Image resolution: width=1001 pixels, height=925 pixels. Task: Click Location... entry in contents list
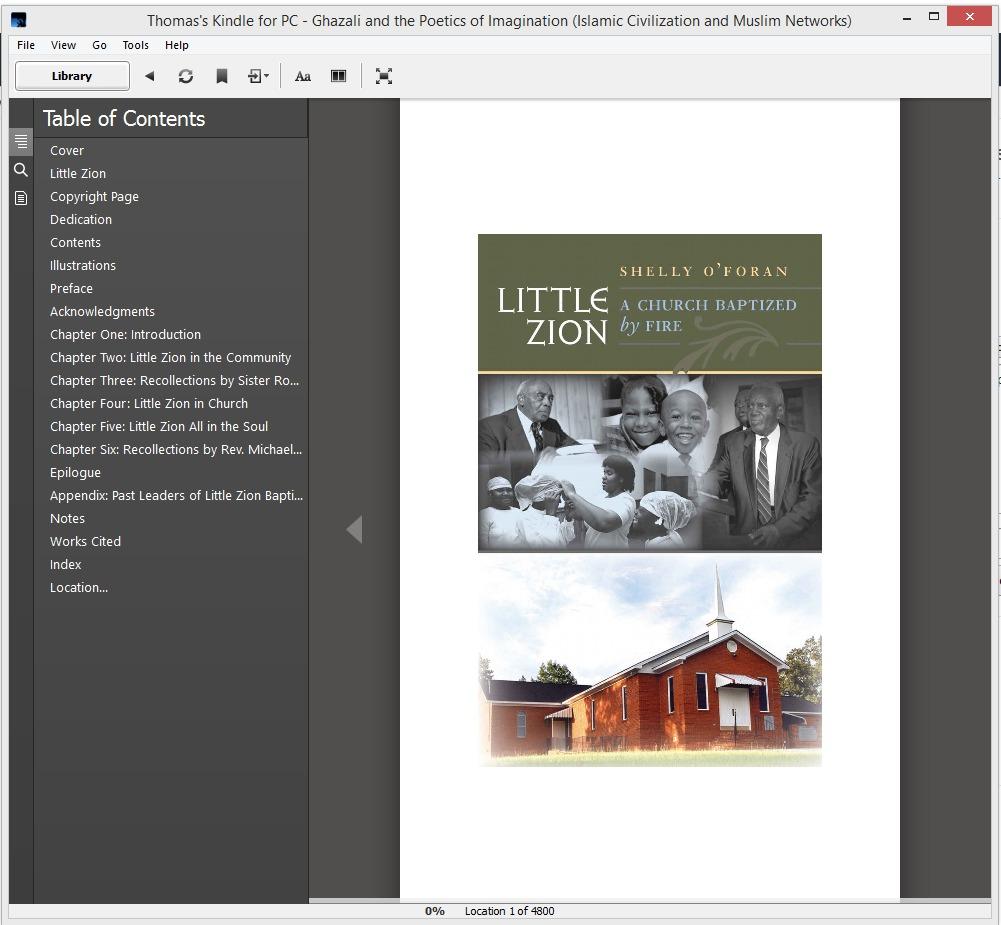click(x=79, y=587)
